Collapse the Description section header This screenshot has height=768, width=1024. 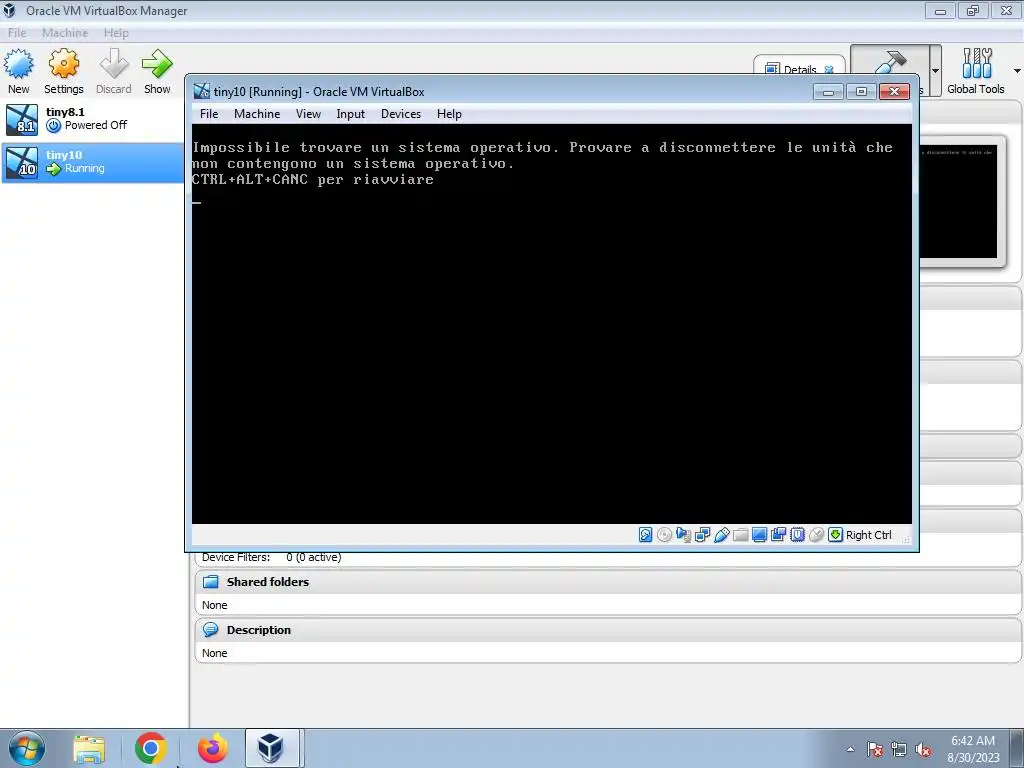coord(607,630)
